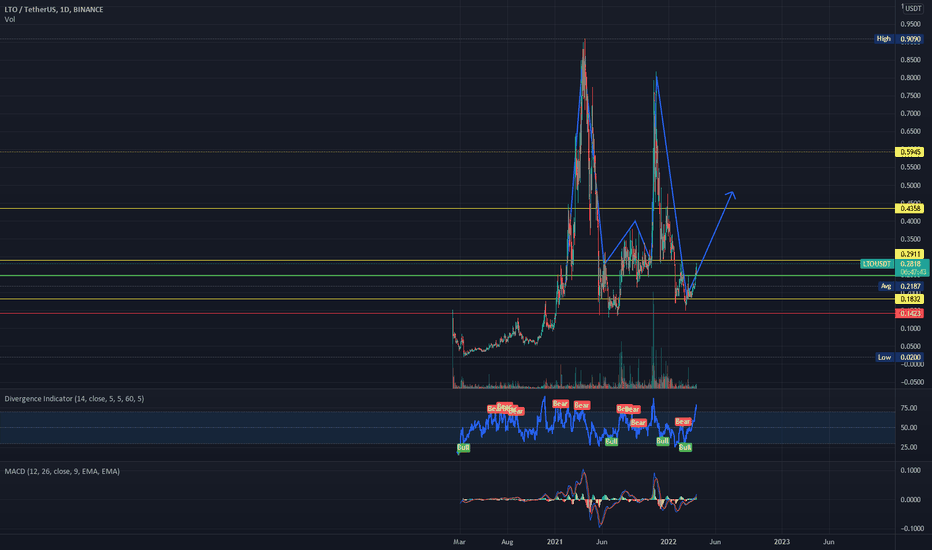Select the red horizontal line at 0.1423
The height and width of the screenshot is (550, 932).
[447, 313]
